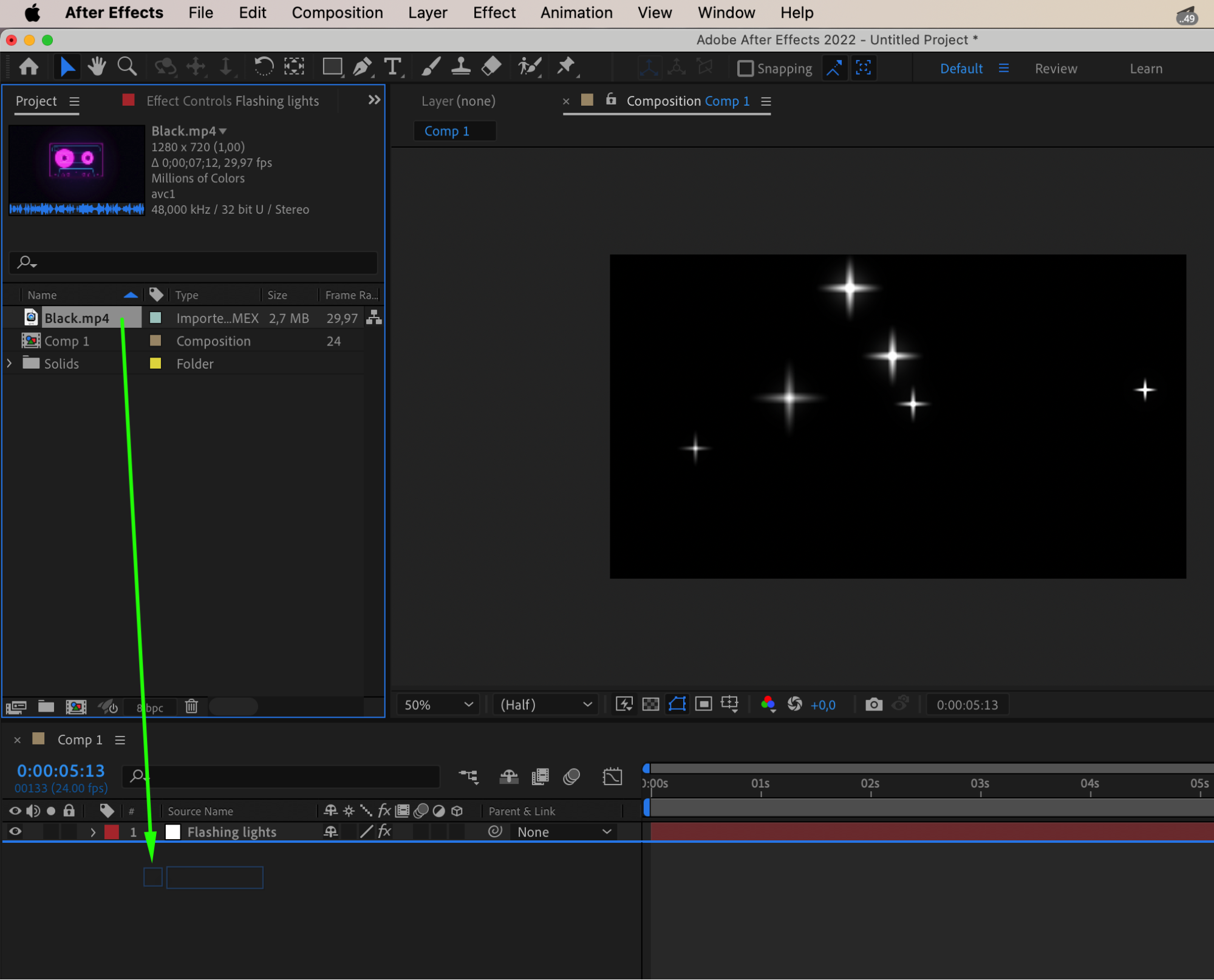
Task: Open the Composition menu
Action: pyautogui.click(x=337, y=13)
